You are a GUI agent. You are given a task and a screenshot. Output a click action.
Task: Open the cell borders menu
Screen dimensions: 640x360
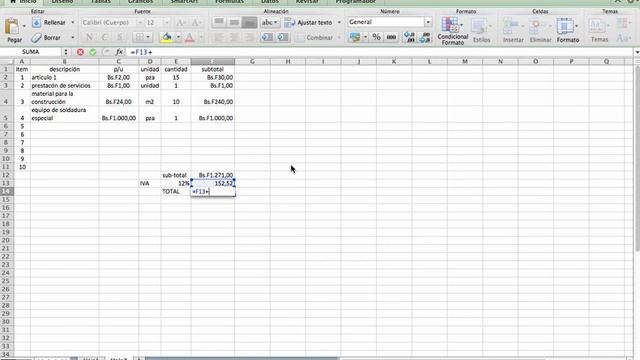pos(142,38)
